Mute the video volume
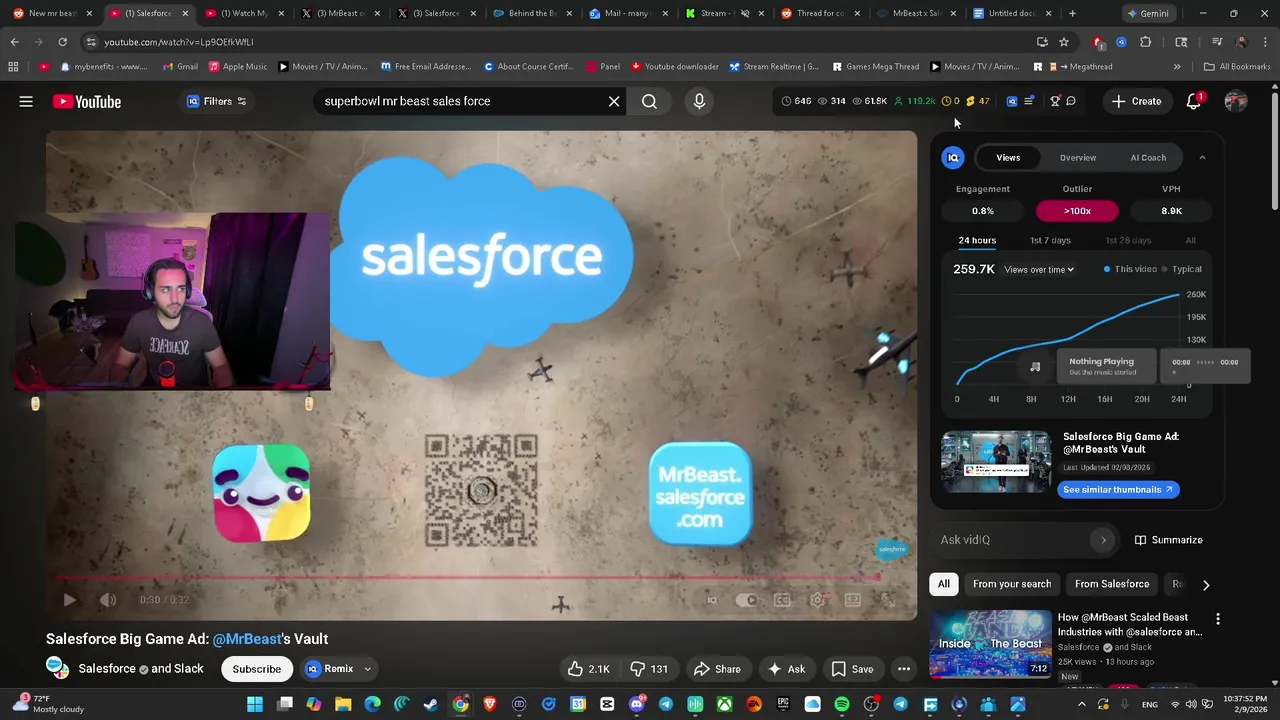The image size is (1280, 720). coord(108,600)
